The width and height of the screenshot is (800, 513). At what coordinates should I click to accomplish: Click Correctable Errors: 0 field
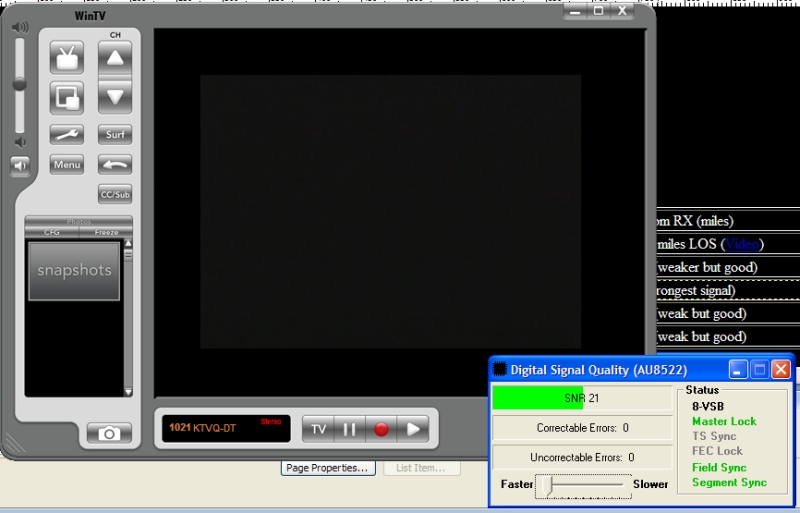click(x=582, y=428)
